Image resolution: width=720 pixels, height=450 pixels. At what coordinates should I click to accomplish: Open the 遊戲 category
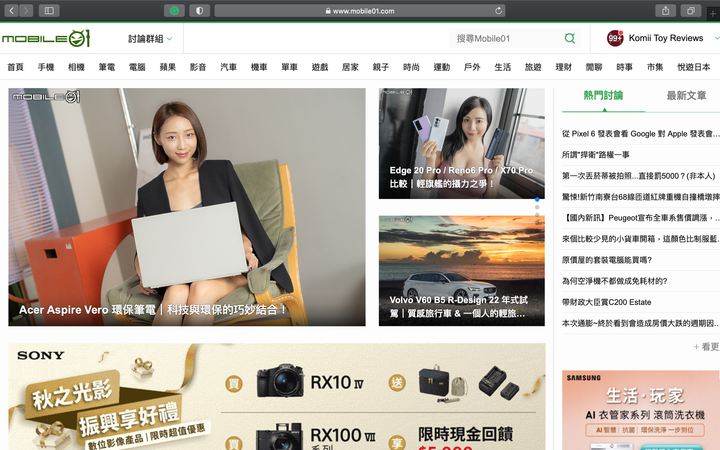pyautogui.click(x=320, y=67)
